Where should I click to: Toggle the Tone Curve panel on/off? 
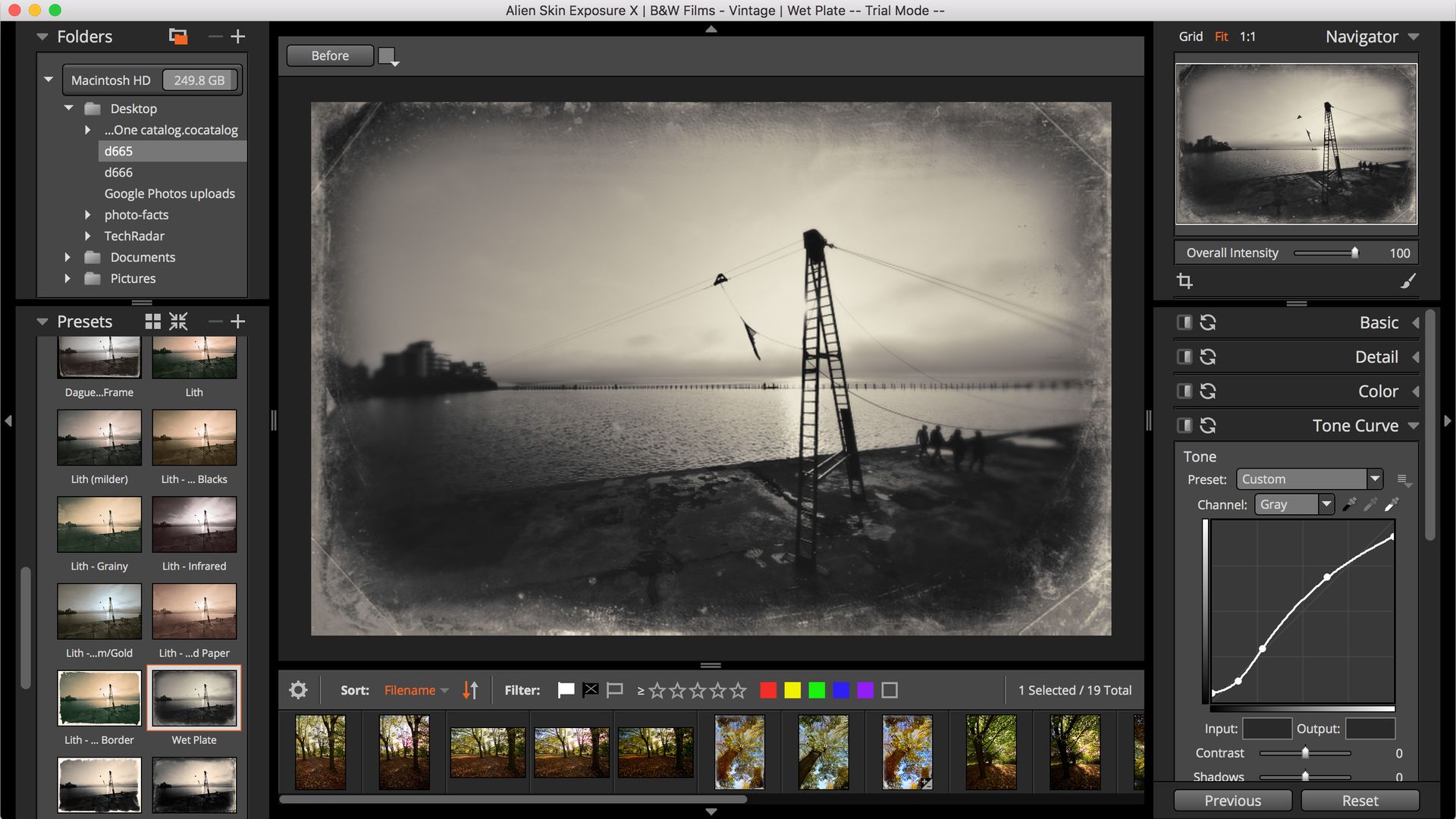point(1184,425)
